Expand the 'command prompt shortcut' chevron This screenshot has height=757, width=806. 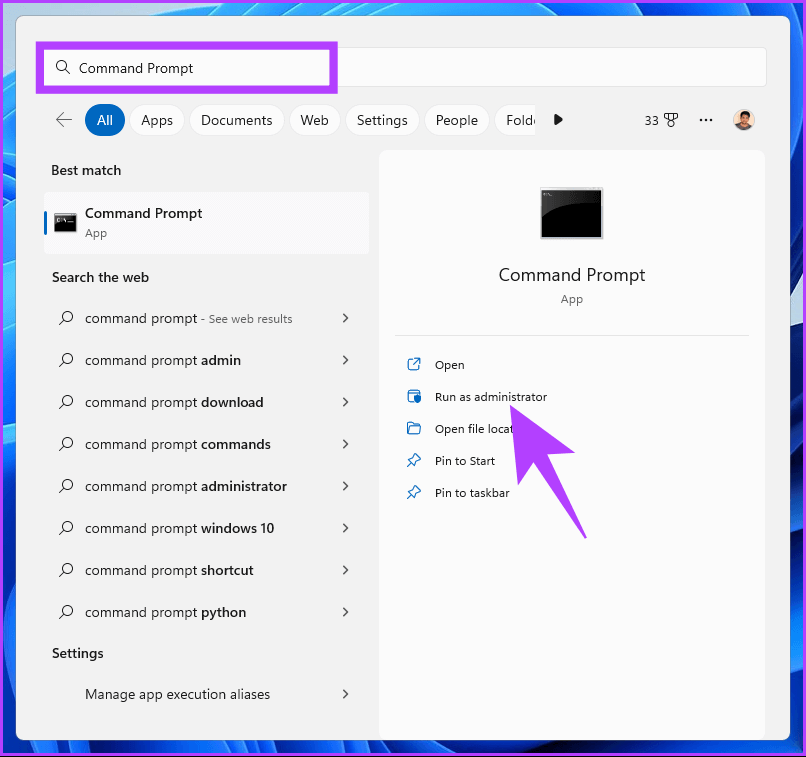click(x=345, y=570)
